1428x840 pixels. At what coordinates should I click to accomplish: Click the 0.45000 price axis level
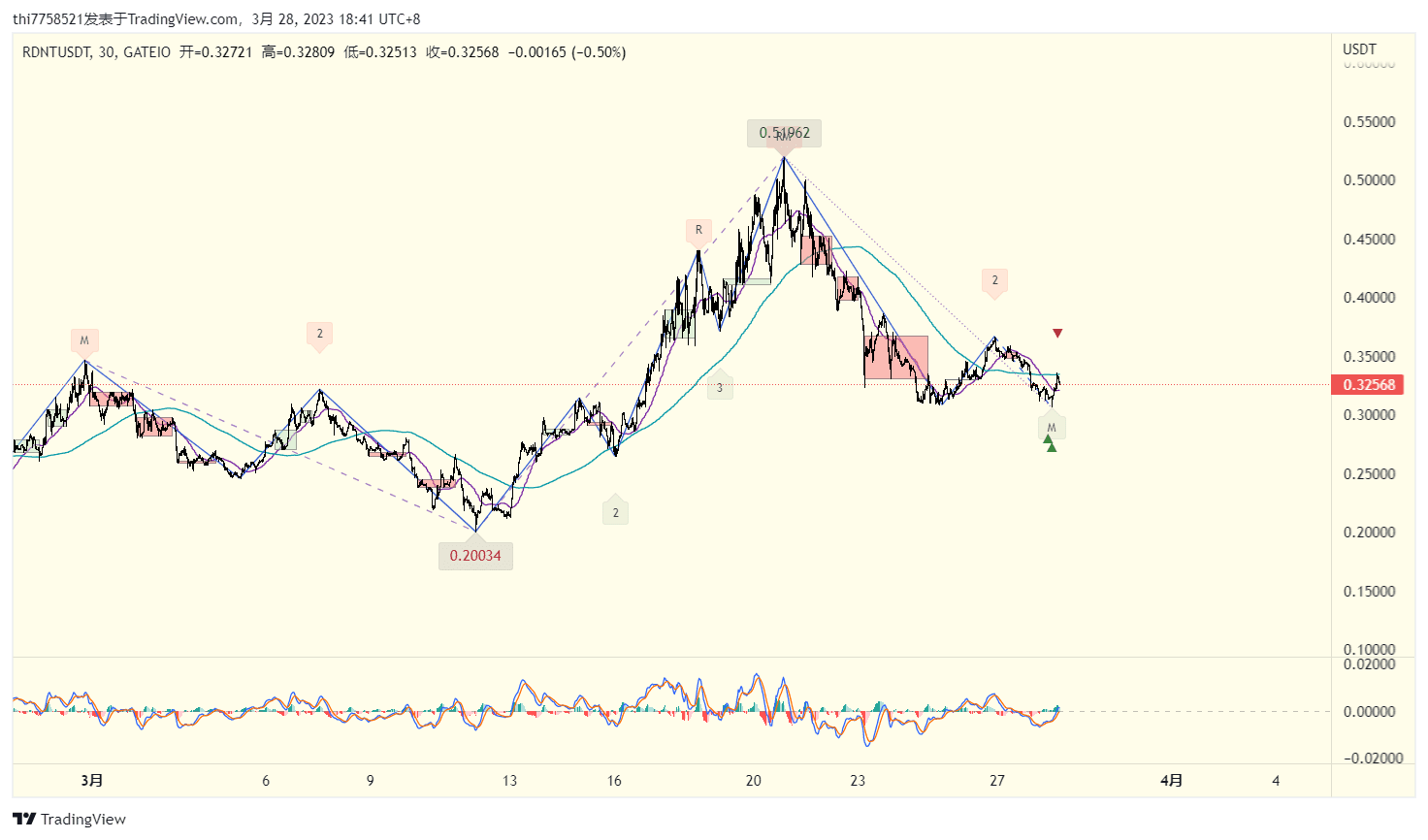coord(1369,240)
